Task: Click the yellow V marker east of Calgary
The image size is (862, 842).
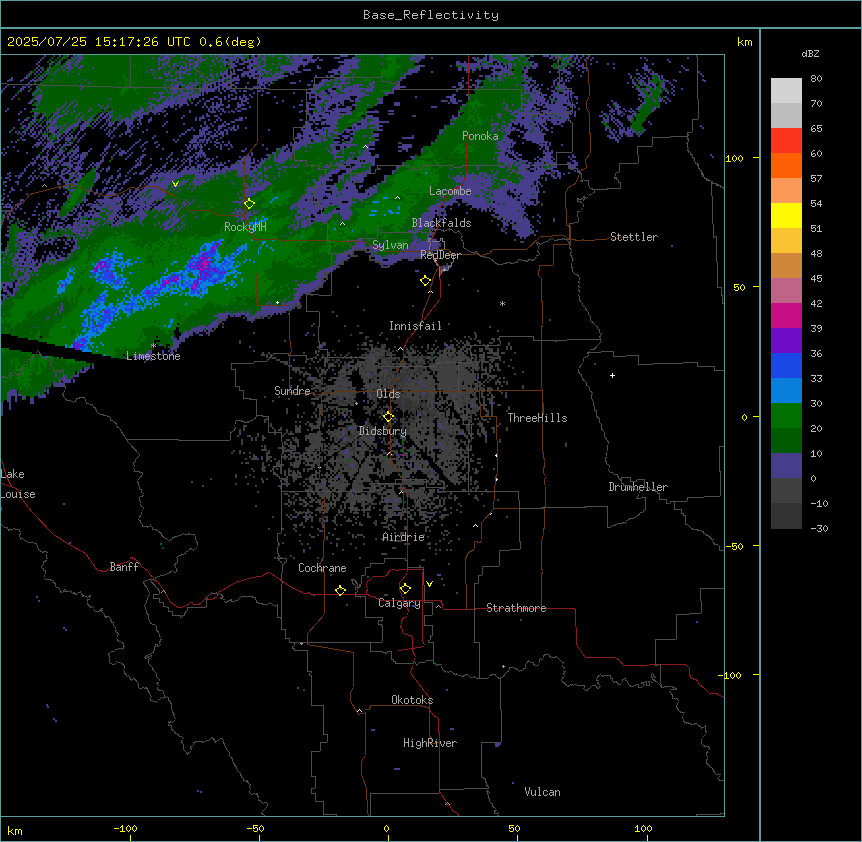Action: 429,584
